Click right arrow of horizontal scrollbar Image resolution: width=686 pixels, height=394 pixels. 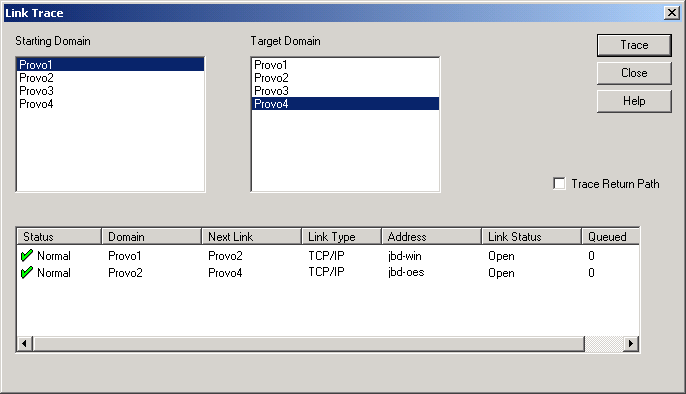[631, 344]
